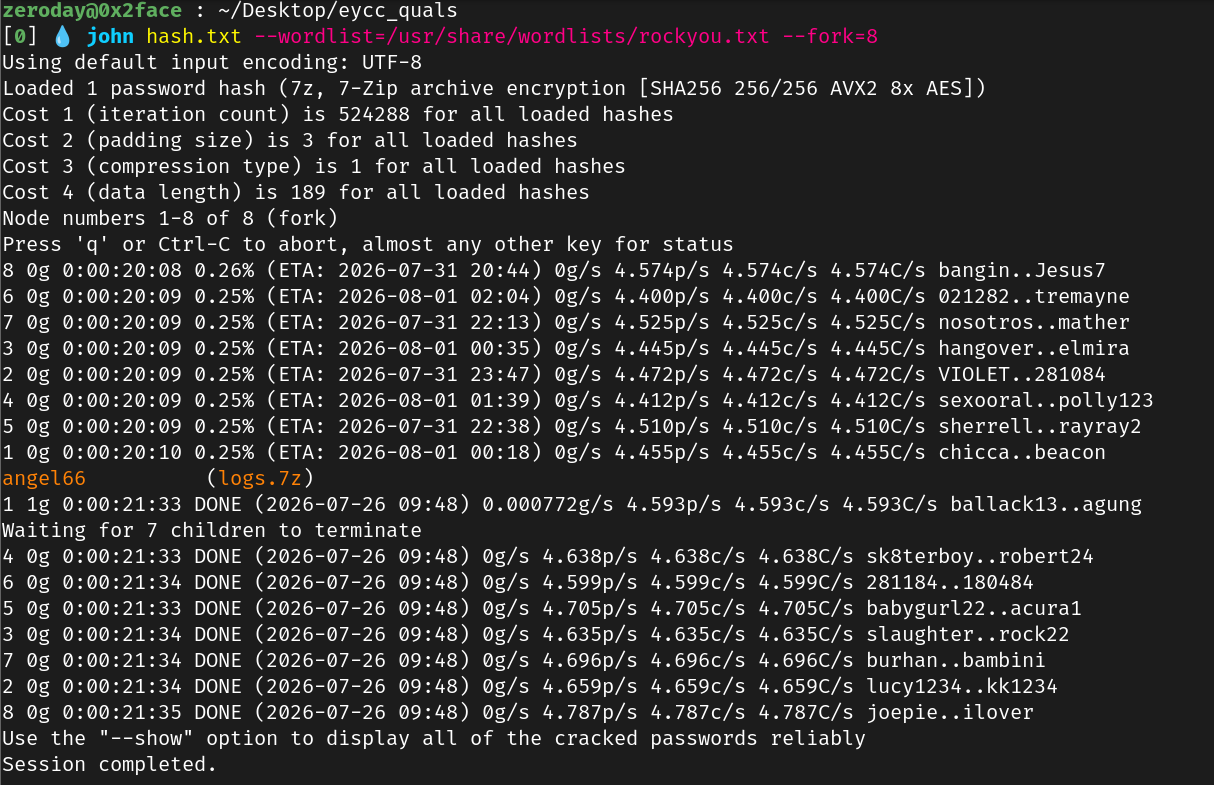Click the 'Session completed.' line
This screenshot has width=1214, height=785.
click(x=110, y=764)
